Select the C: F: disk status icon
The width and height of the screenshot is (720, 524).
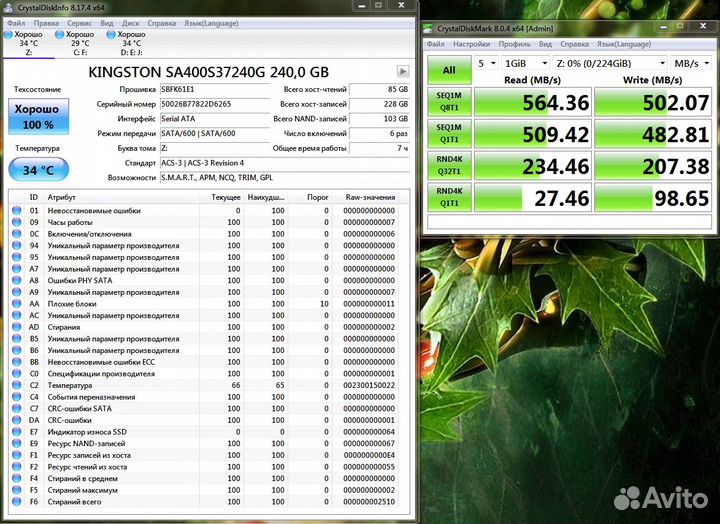pyautogui.click(x=59, y=34)
